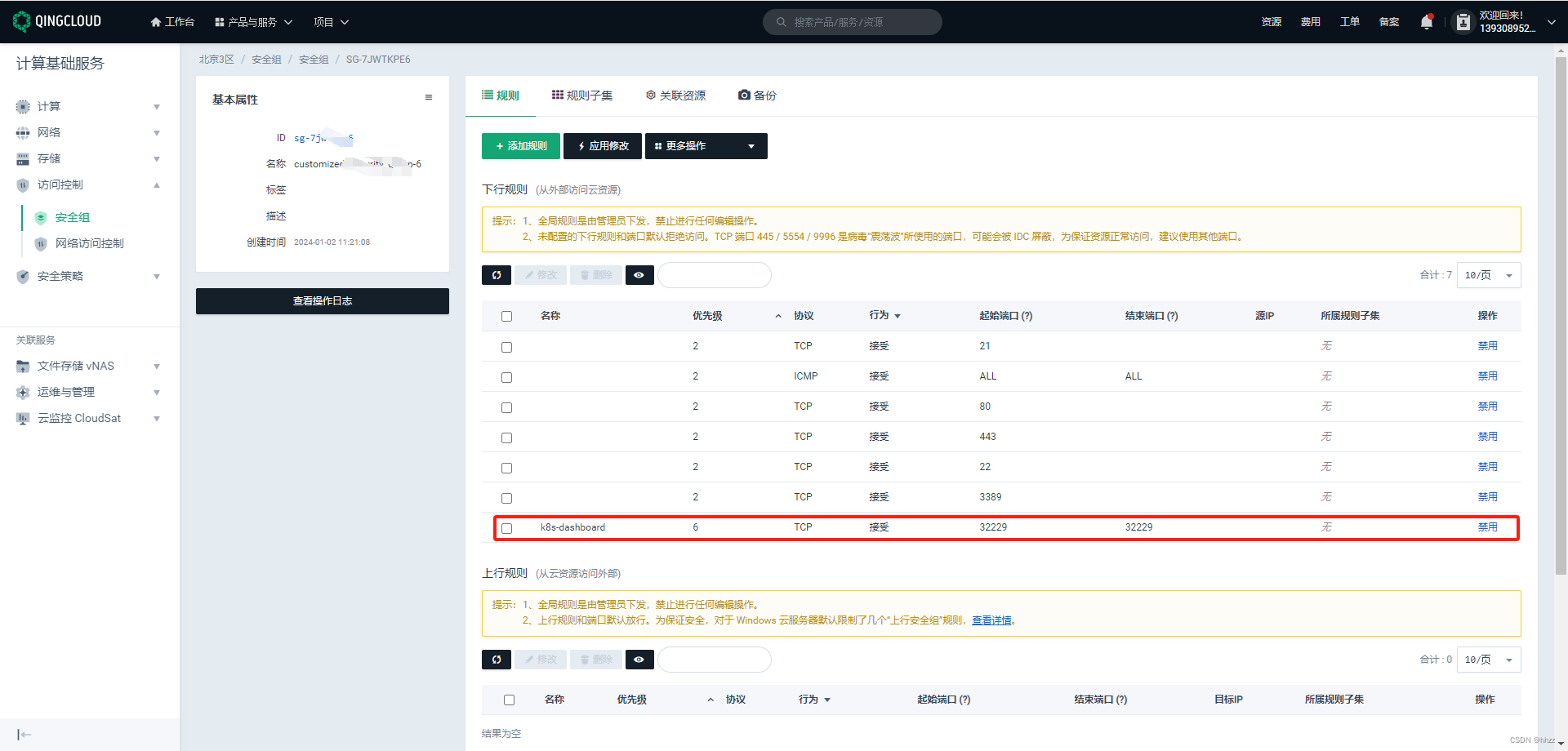Check the ICMP ALL rule
Image resolution: width=1568 pixels, height=751 pixels.
click(506, 377)
